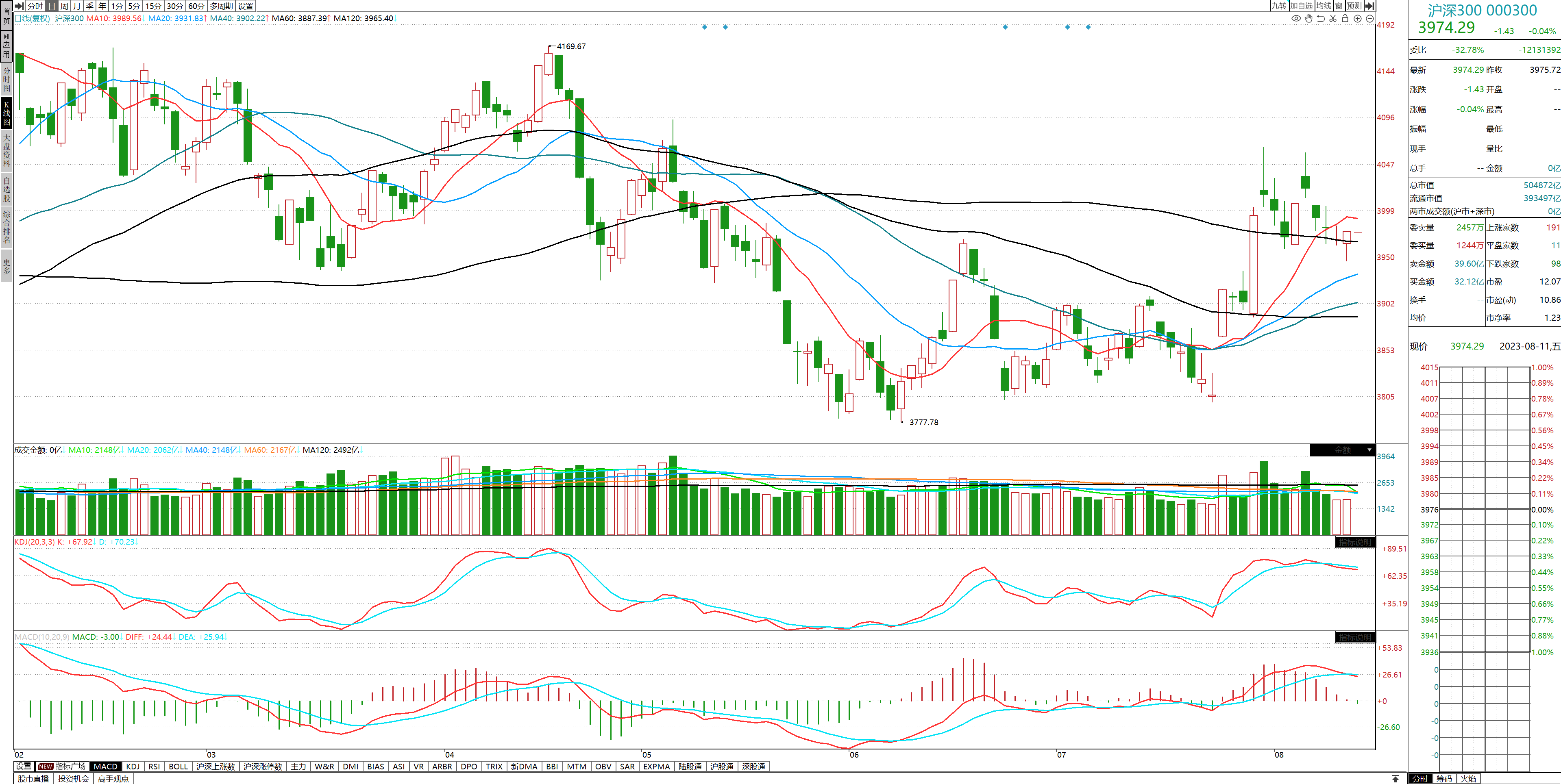Click the blue diamond marker atop chart
Viewport: 1561px width, 784px height.
pos(704,27)
